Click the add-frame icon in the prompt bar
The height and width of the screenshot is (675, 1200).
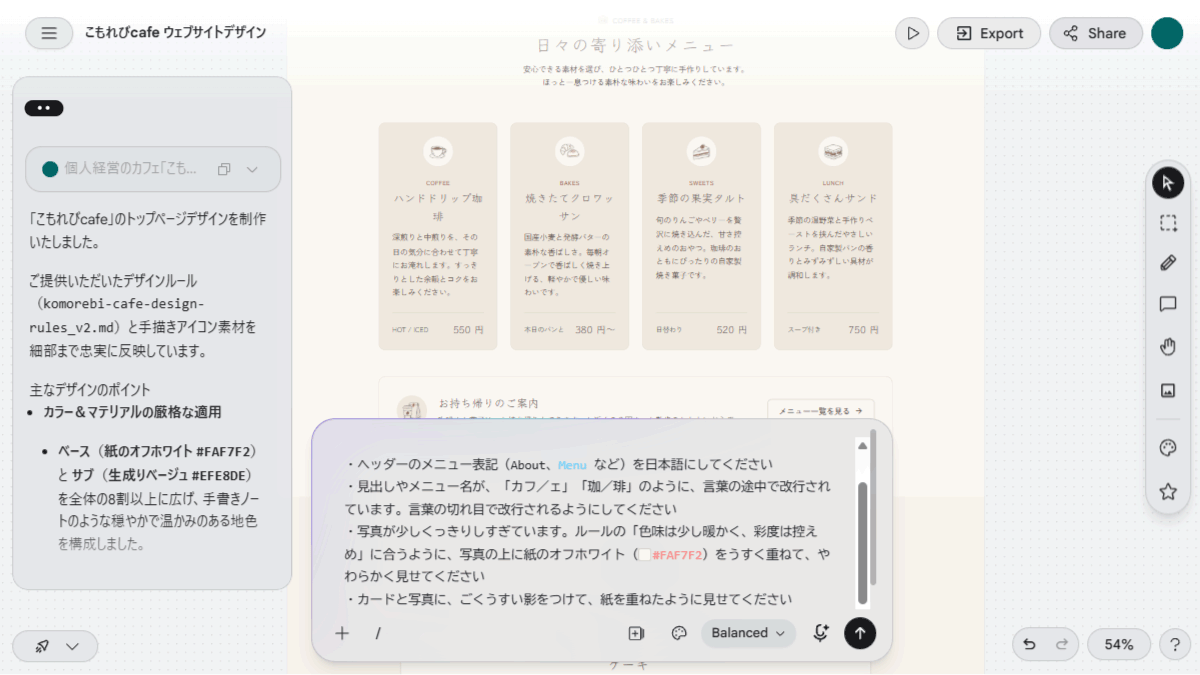636,633
